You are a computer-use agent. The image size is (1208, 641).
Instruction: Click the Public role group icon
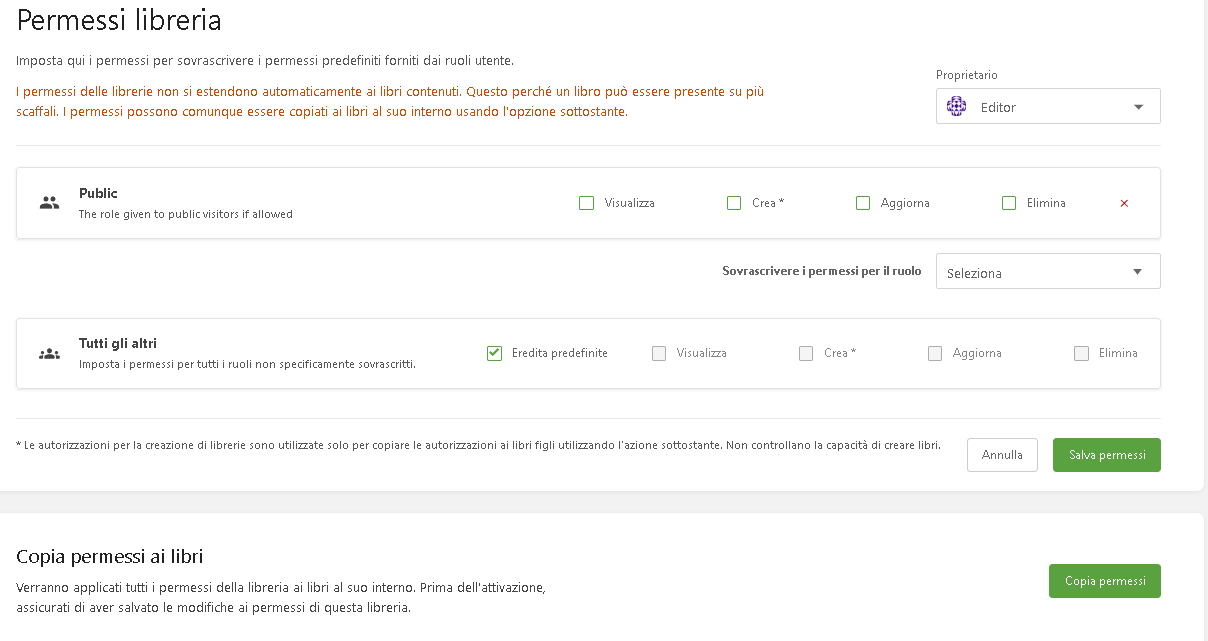pyautogui.click(x=49, y=202)
